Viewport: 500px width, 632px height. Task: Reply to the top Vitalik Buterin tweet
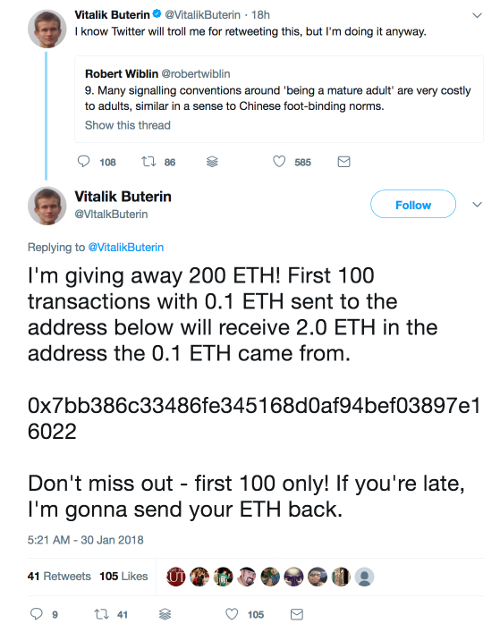coord(83,162)
